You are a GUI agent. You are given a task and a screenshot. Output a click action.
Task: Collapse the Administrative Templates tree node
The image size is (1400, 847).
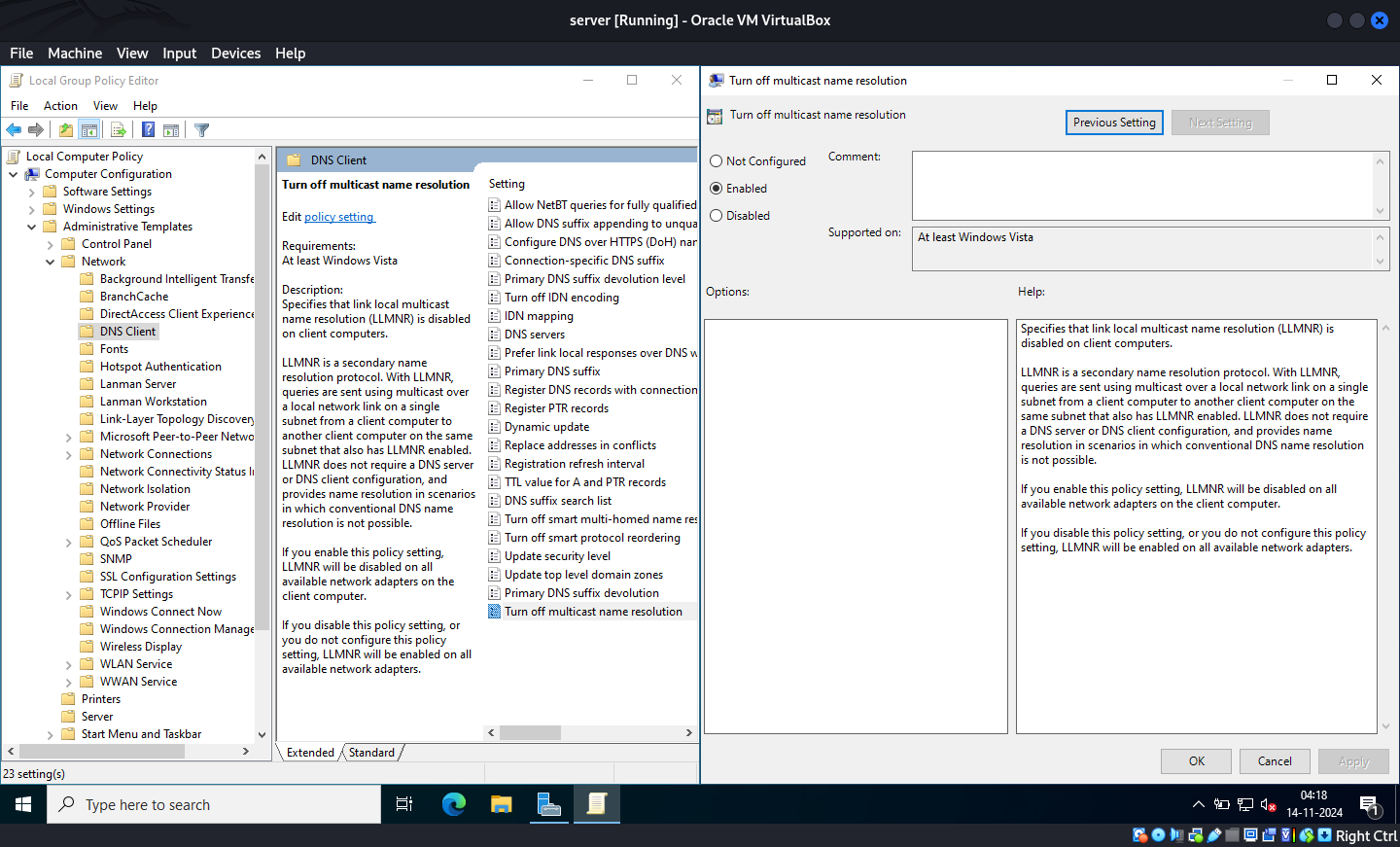tap(32, 227)
